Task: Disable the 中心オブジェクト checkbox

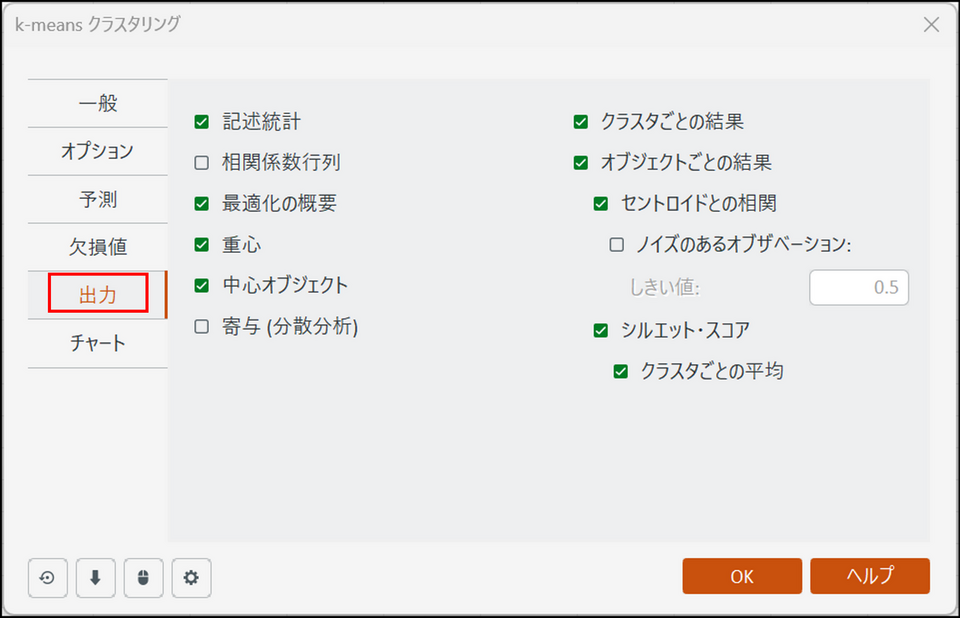Action: pos(202,285)
